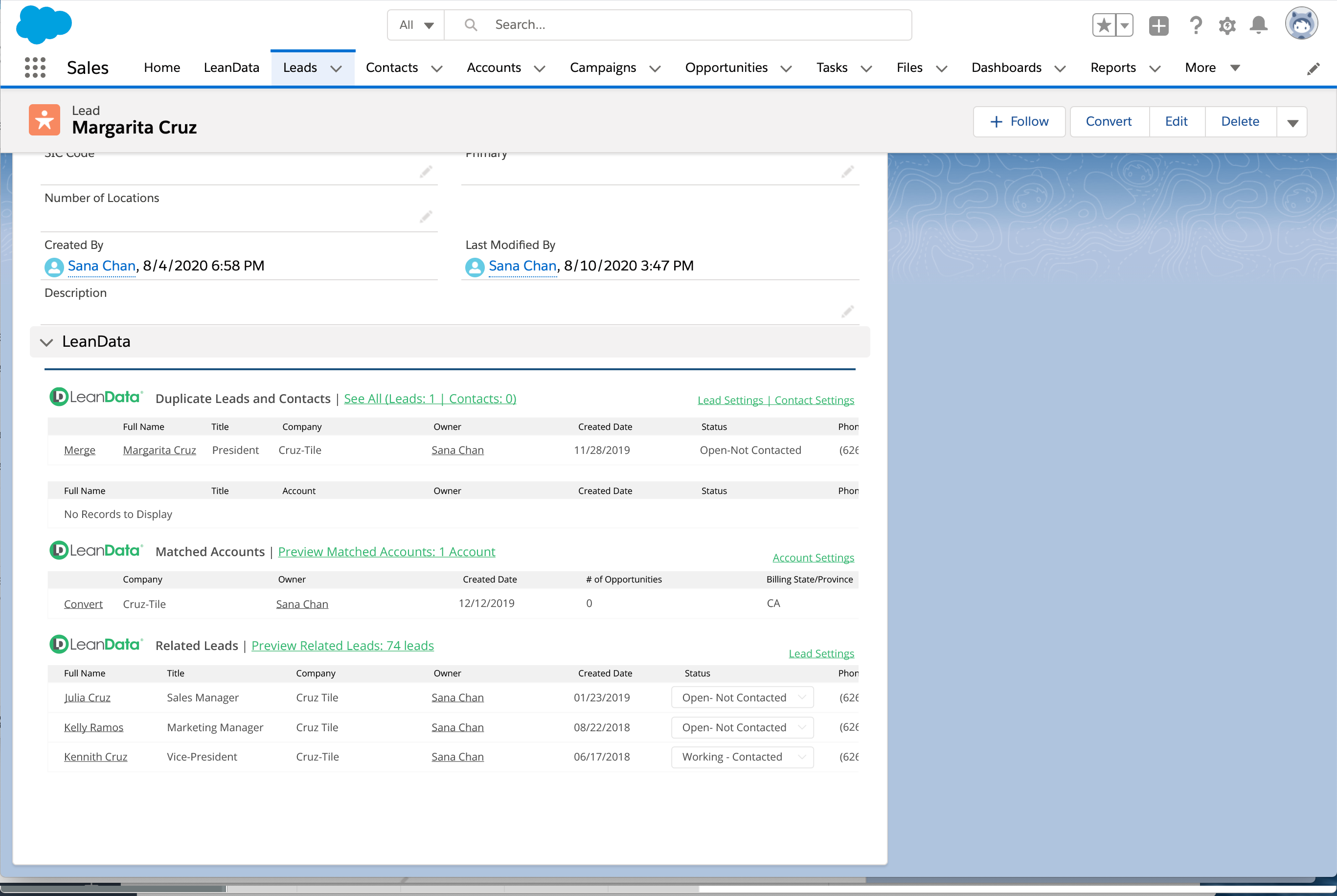Switch to the Home tab
Viewport: 1337px width, 896px height.
point(162,67)
